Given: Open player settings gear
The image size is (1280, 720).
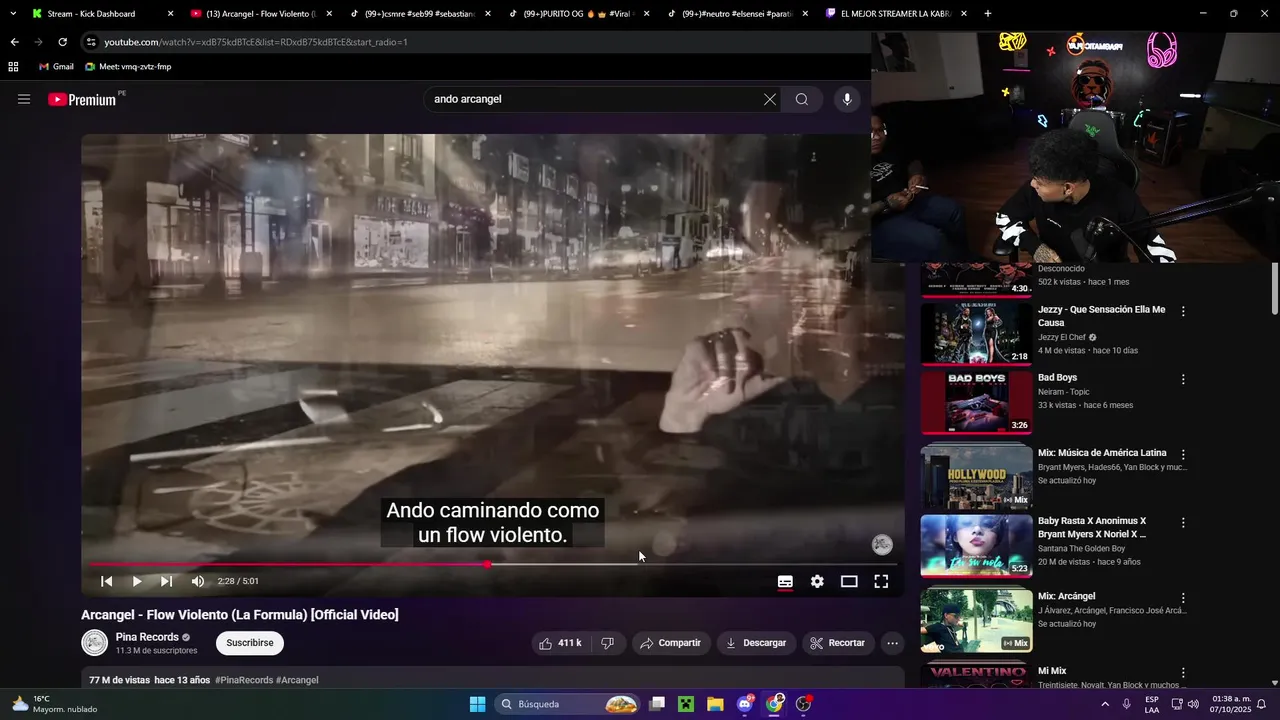Looking at the screenshot, I should 817,581.
